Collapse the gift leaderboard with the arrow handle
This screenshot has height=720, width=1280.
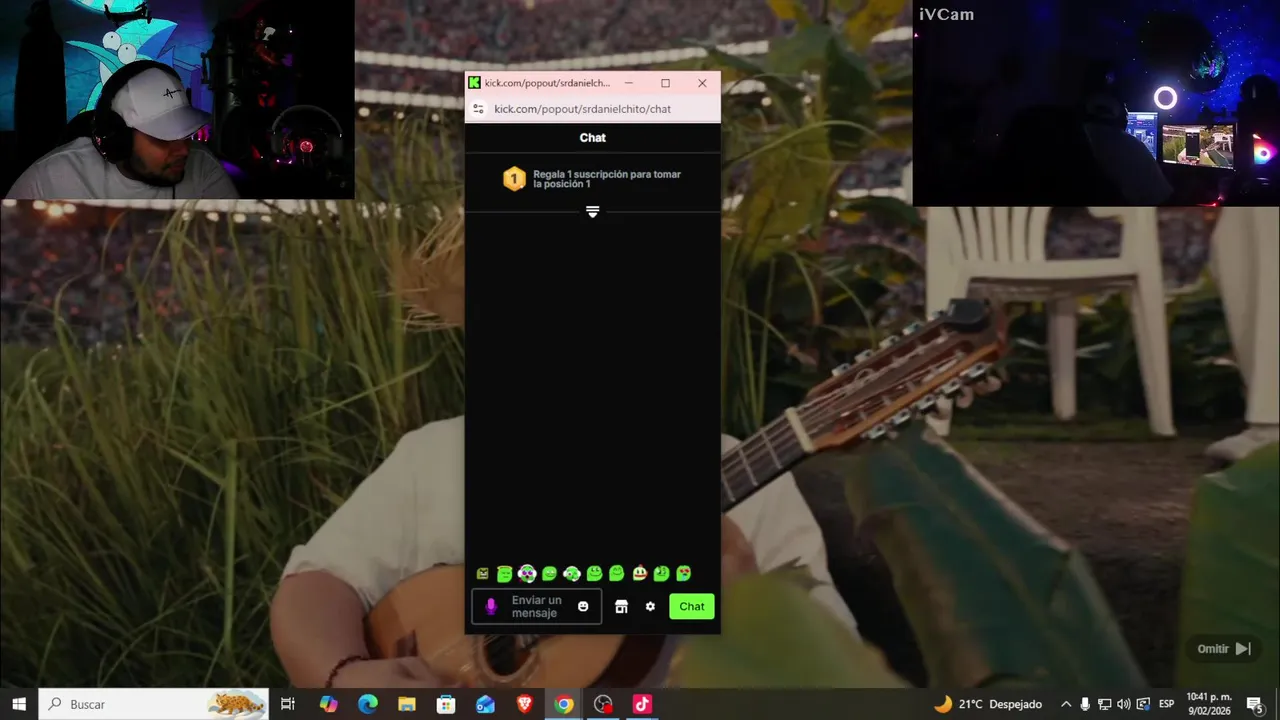[x=592, y=212]
